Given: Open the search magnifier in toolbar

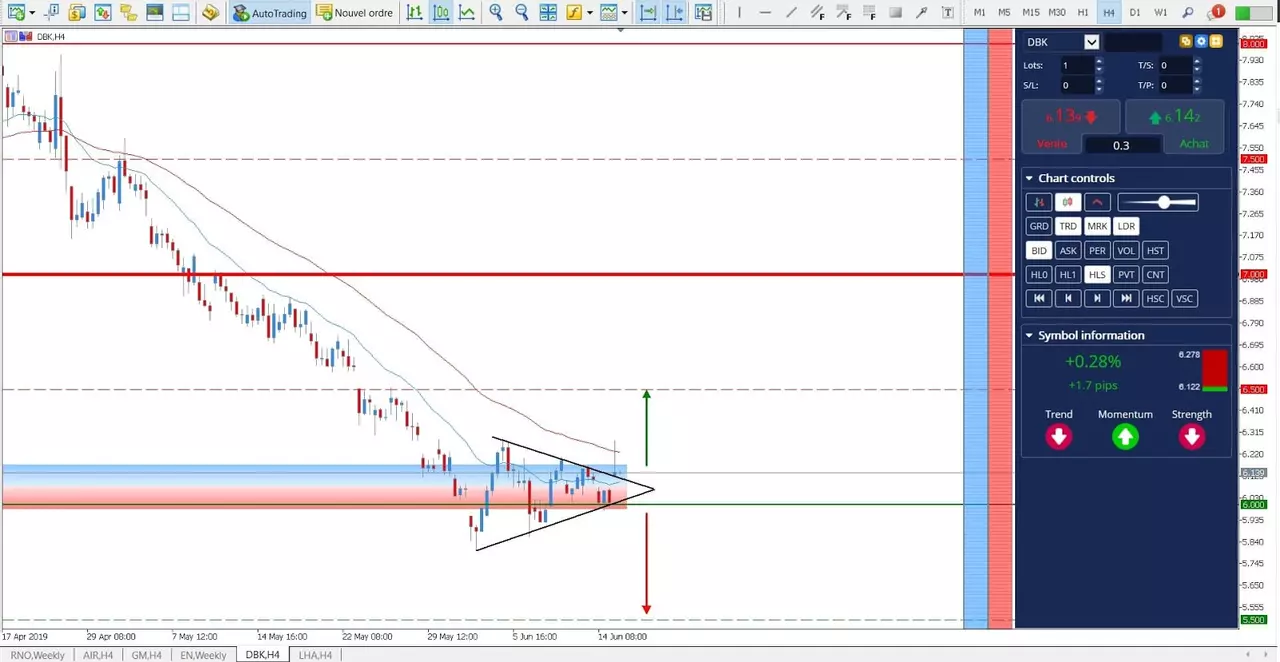Looking at the screenshot, I should pyautogui.click(x=1188, y=13).
